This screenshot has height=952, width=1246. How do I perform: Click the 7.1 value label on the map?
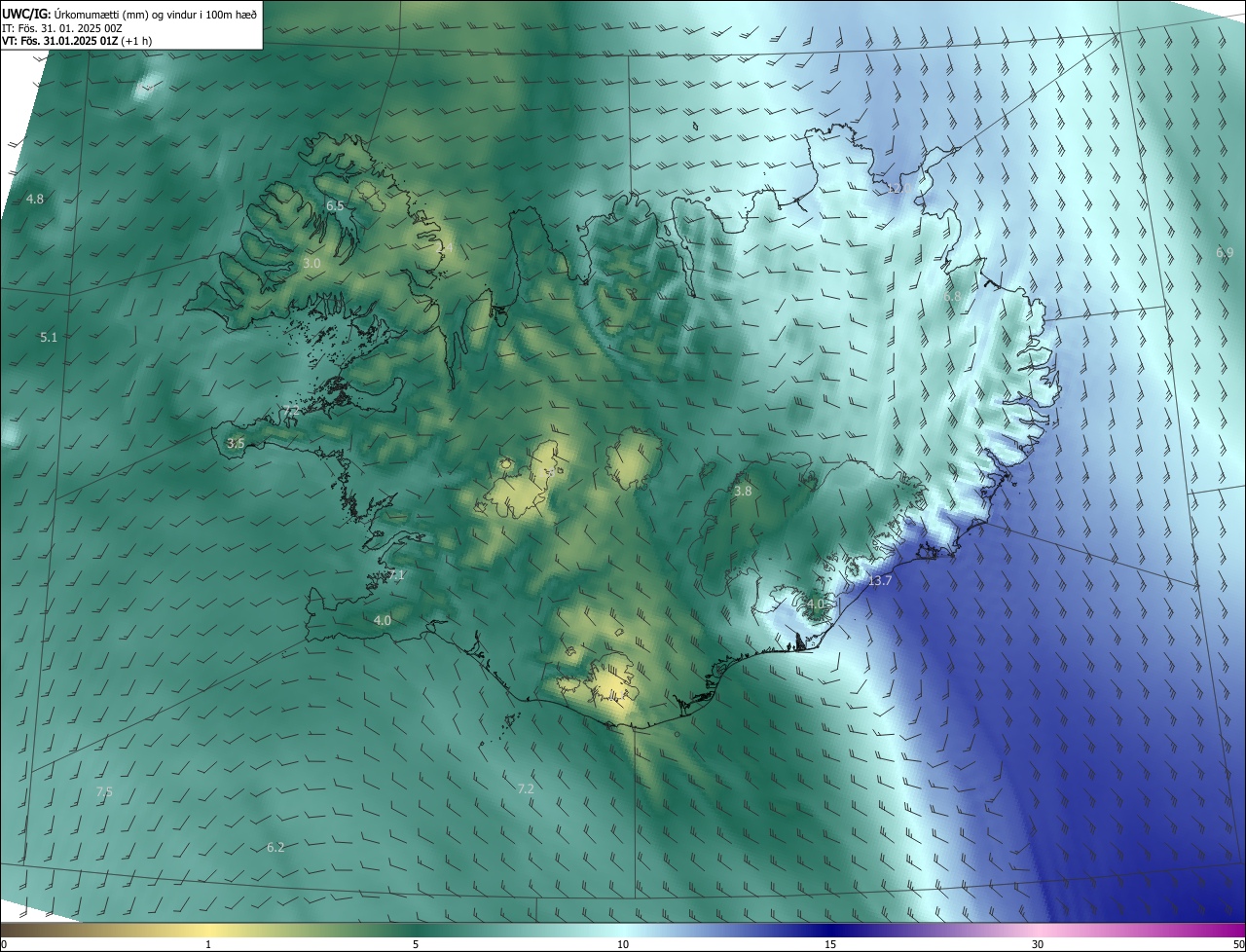[395, 575]
